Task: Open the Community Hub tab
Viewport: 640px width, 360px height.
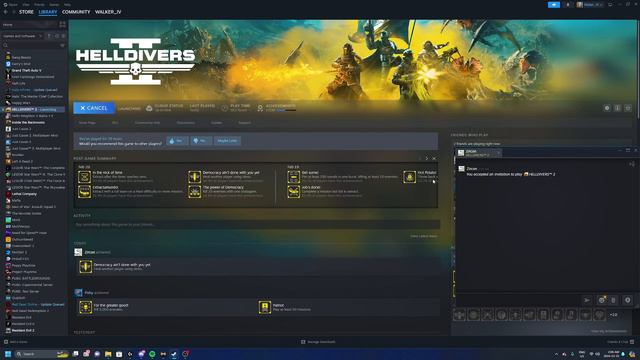Action: 147,122
